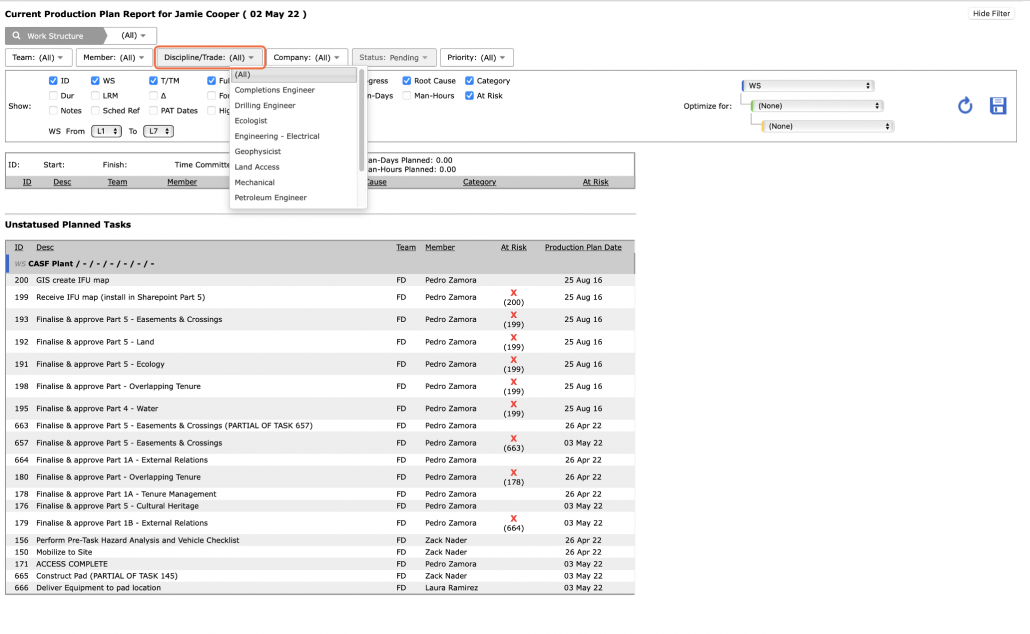Click the CASF Plant work structure row
Screen dimensions: 1030x634
point(321,264)
